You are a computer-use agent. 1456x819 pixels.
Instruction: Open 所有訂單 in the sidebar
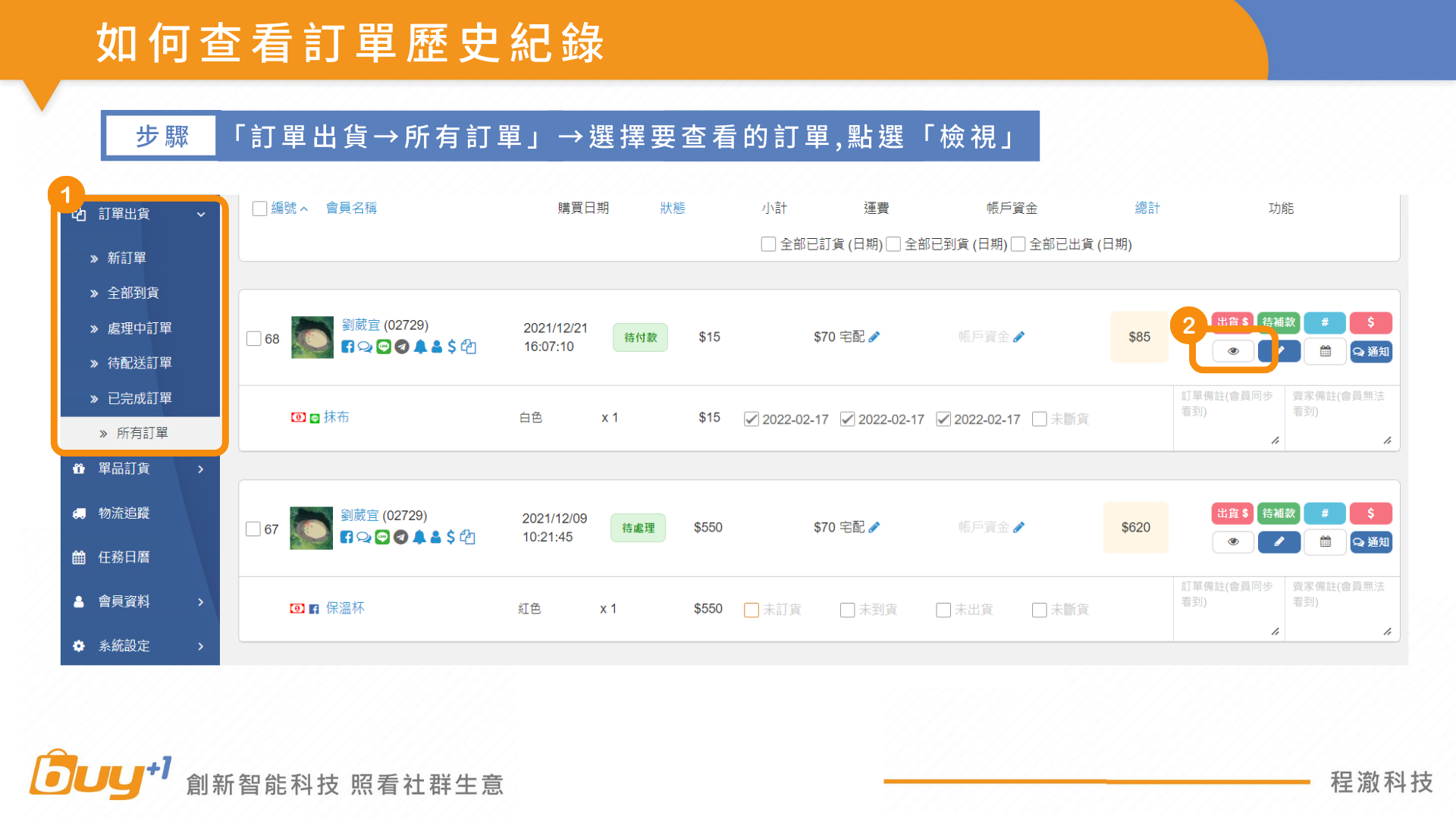pos(142,433)
